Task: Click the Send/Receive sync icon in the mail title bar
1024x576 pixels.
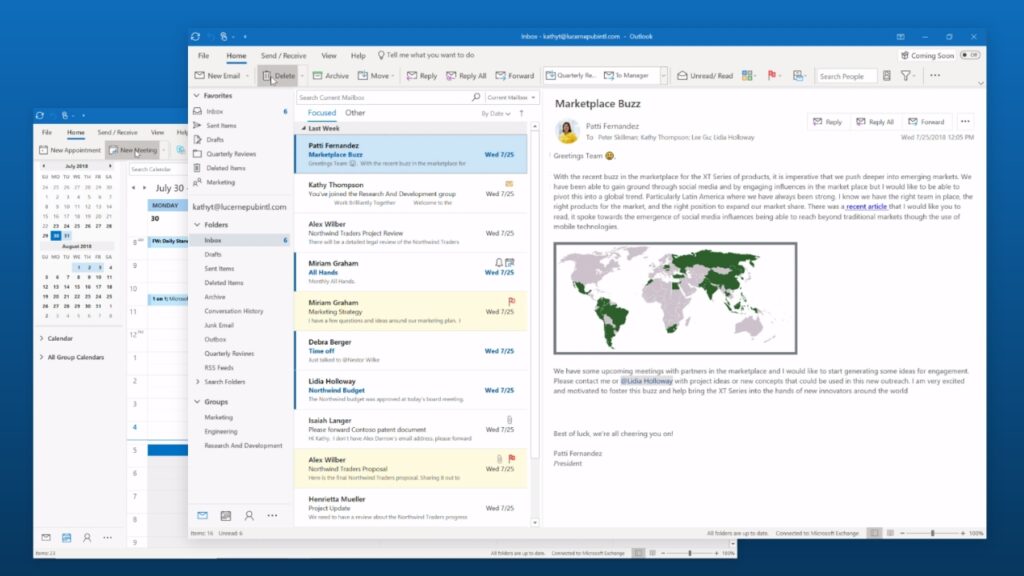Action: click(x=195, y=37)
